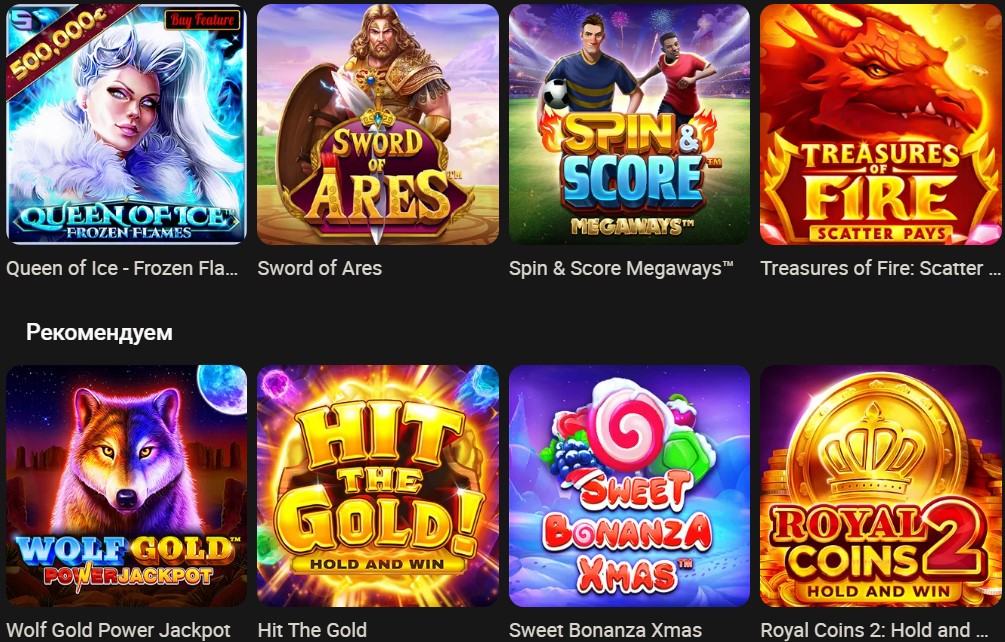Click the Wolf Gold Power Jackpot title
Image resolution: width=1005 pixels, height=642 pixels.
(x=119, y=630)
